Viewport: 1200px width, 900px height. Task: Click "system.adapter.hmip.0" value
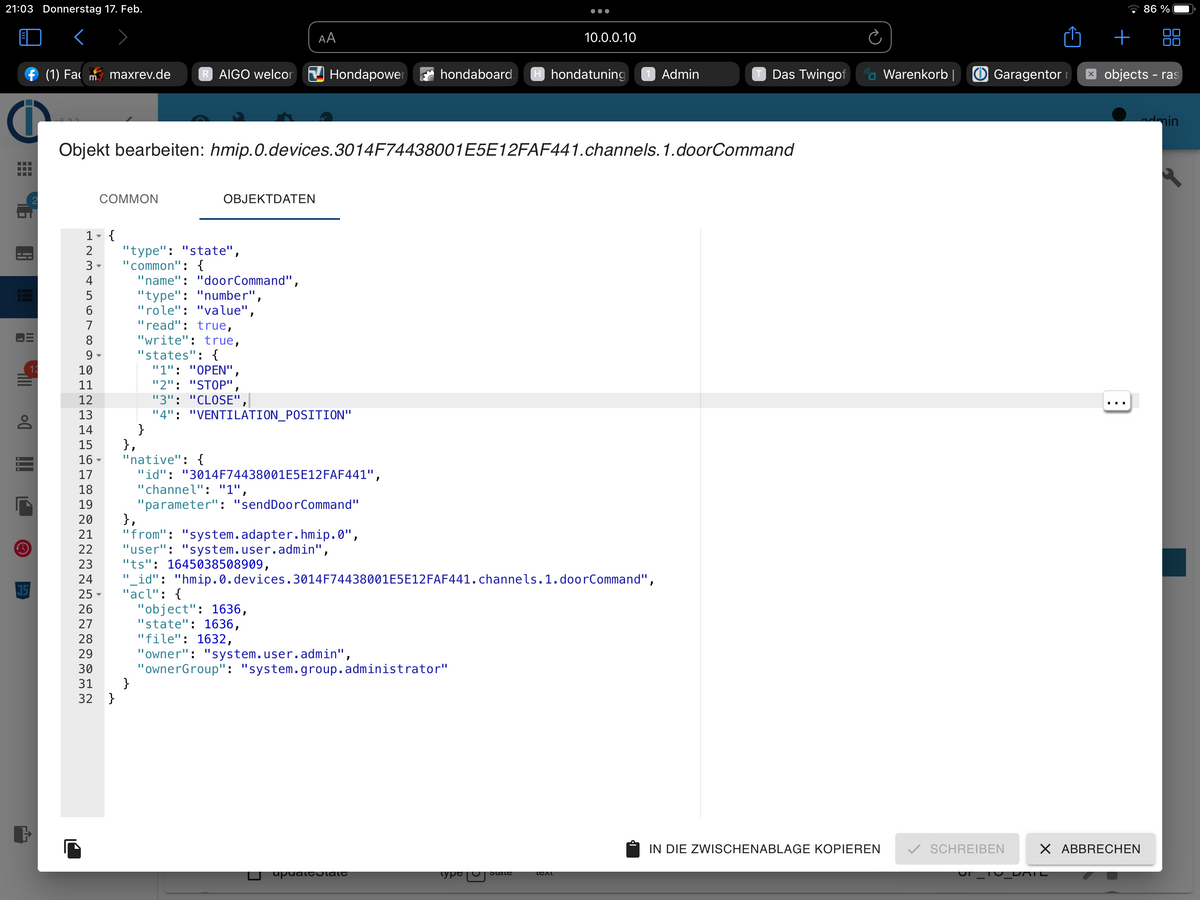[x=270, y=534]
